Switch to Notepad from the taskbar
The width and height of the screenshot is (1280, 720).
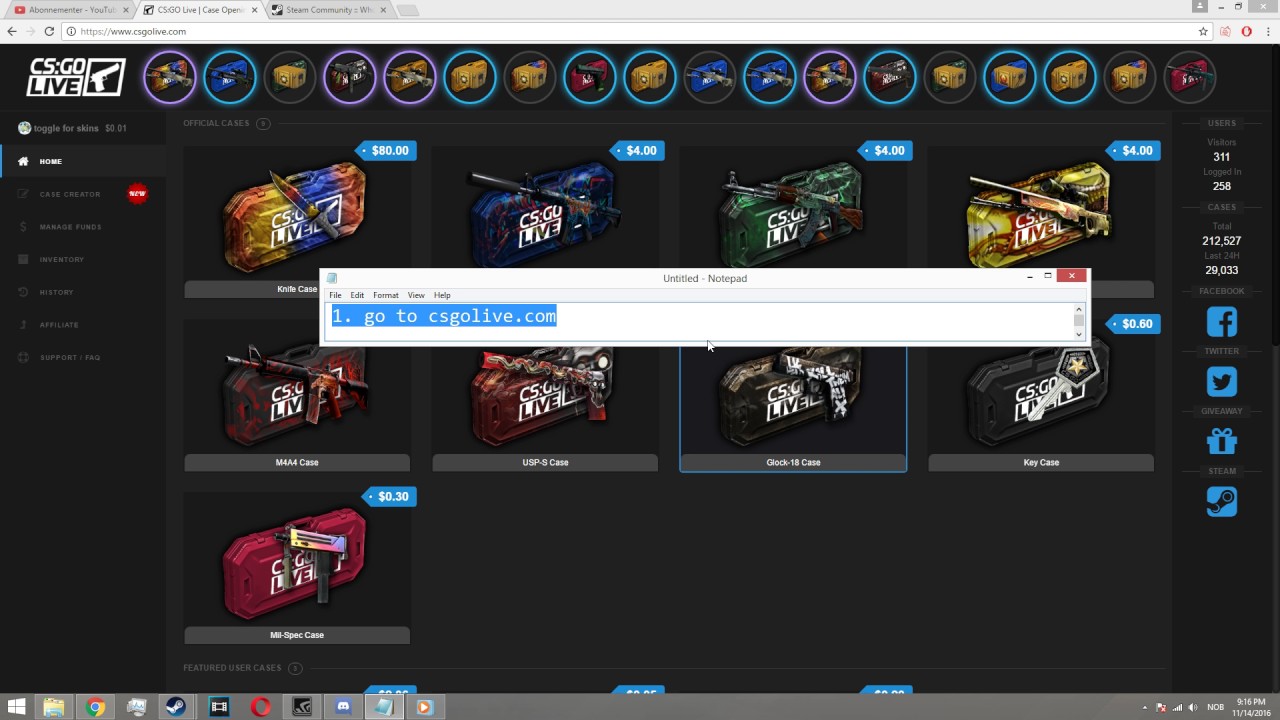(382, 707)
